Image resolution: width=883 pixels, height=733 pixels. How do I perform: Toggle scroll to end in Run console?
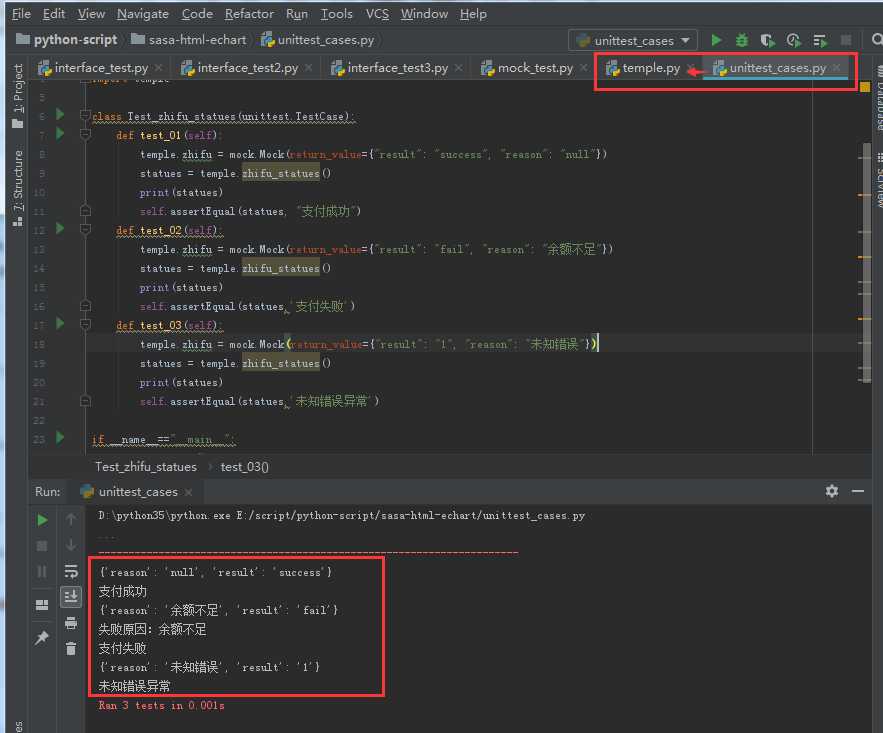click(x=71, y=597)
